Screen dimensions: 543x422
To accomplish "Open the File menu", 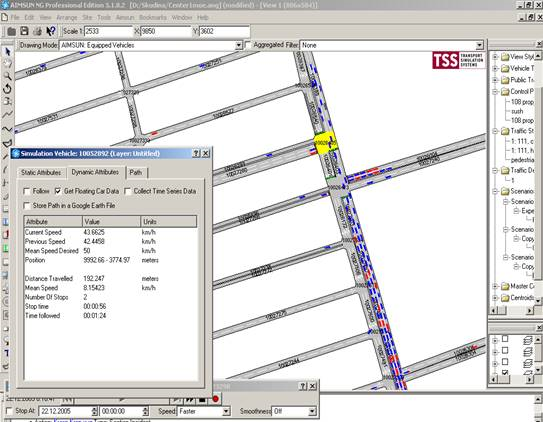I will (15, 17).
